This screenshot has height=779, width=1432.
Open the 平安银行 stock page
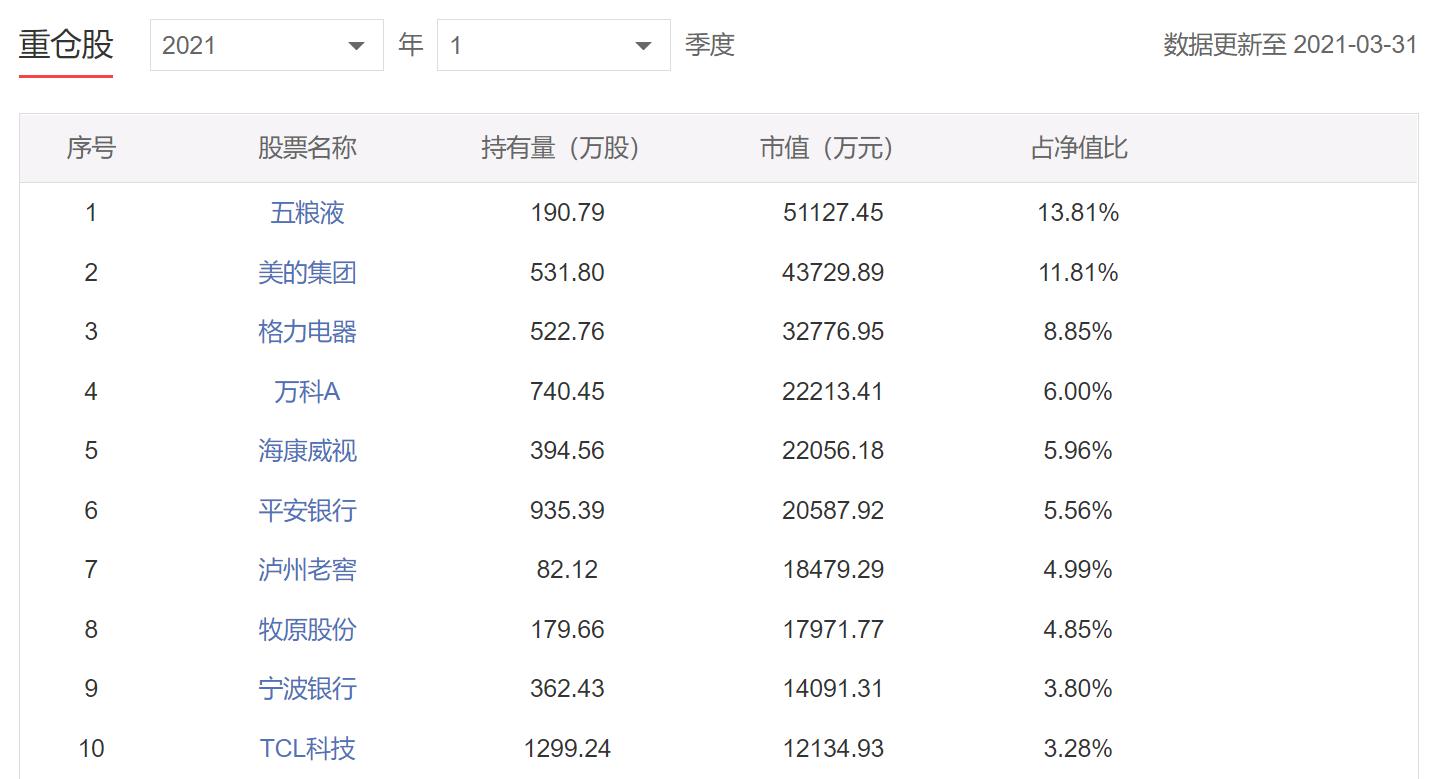(x=307, y=510)
